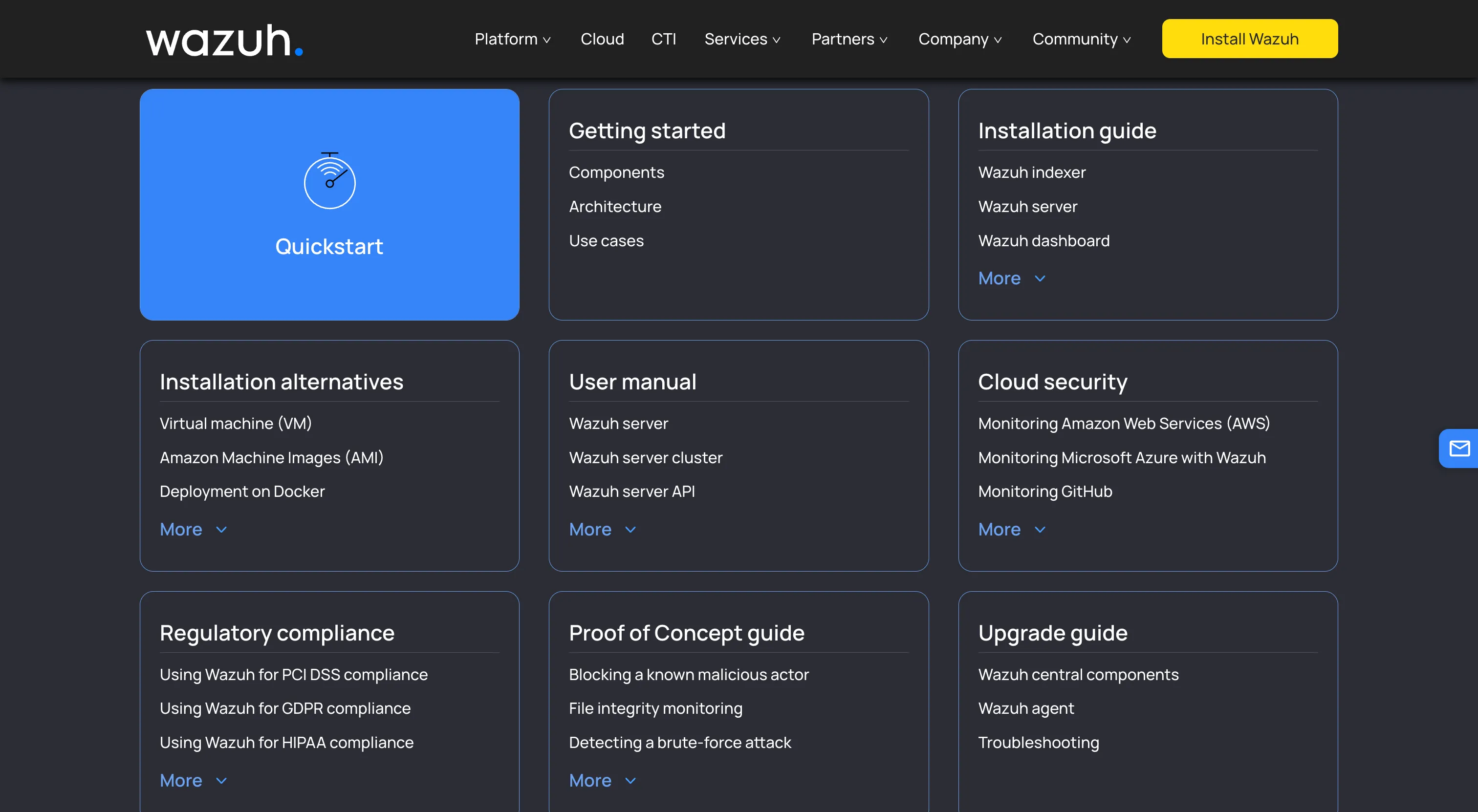The image size is (1478, 812).
Task: Open the Wazuh dashboard link
Action: click(x=1043, y=241)
